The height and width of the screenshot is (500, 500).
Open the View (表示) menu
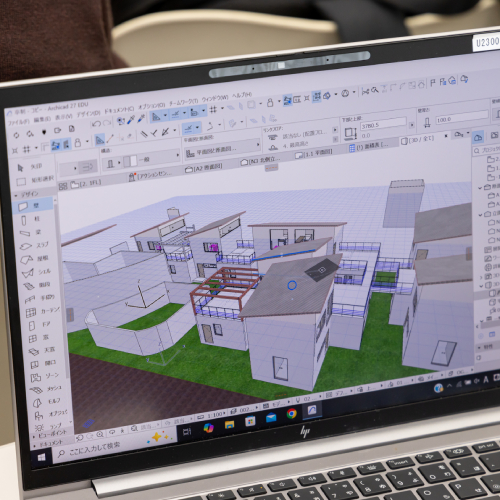tap(63, 116)
